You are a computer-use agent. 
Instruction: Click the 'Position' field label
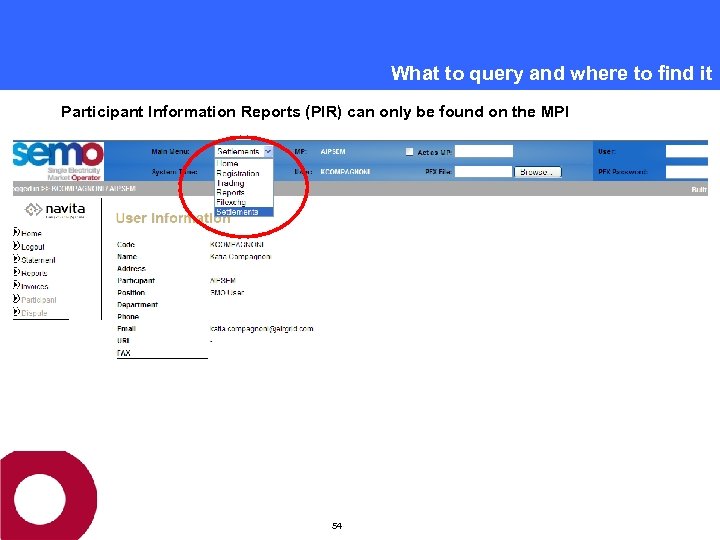tap(131, 292)
